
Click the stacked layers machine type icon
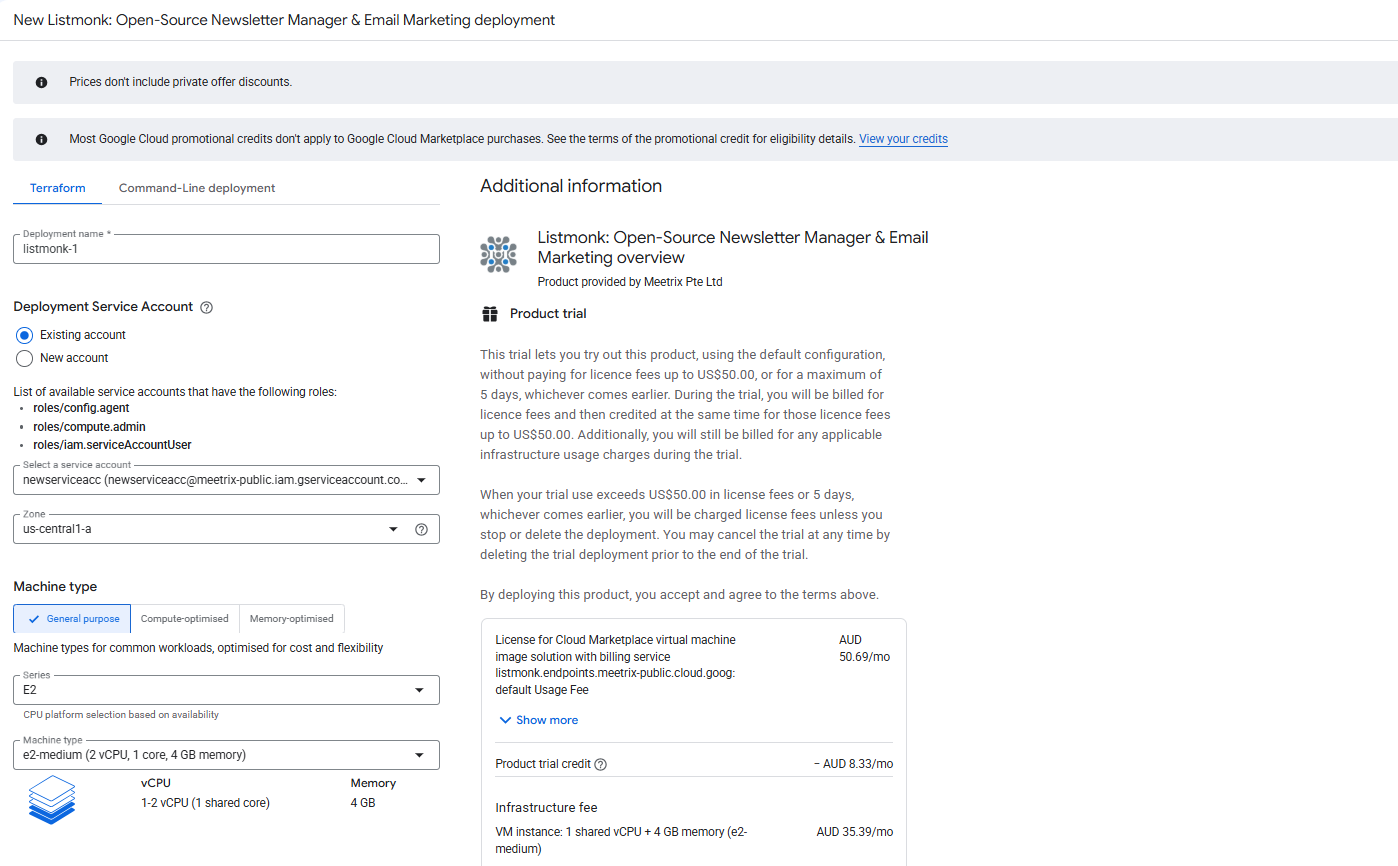point(52,799)
